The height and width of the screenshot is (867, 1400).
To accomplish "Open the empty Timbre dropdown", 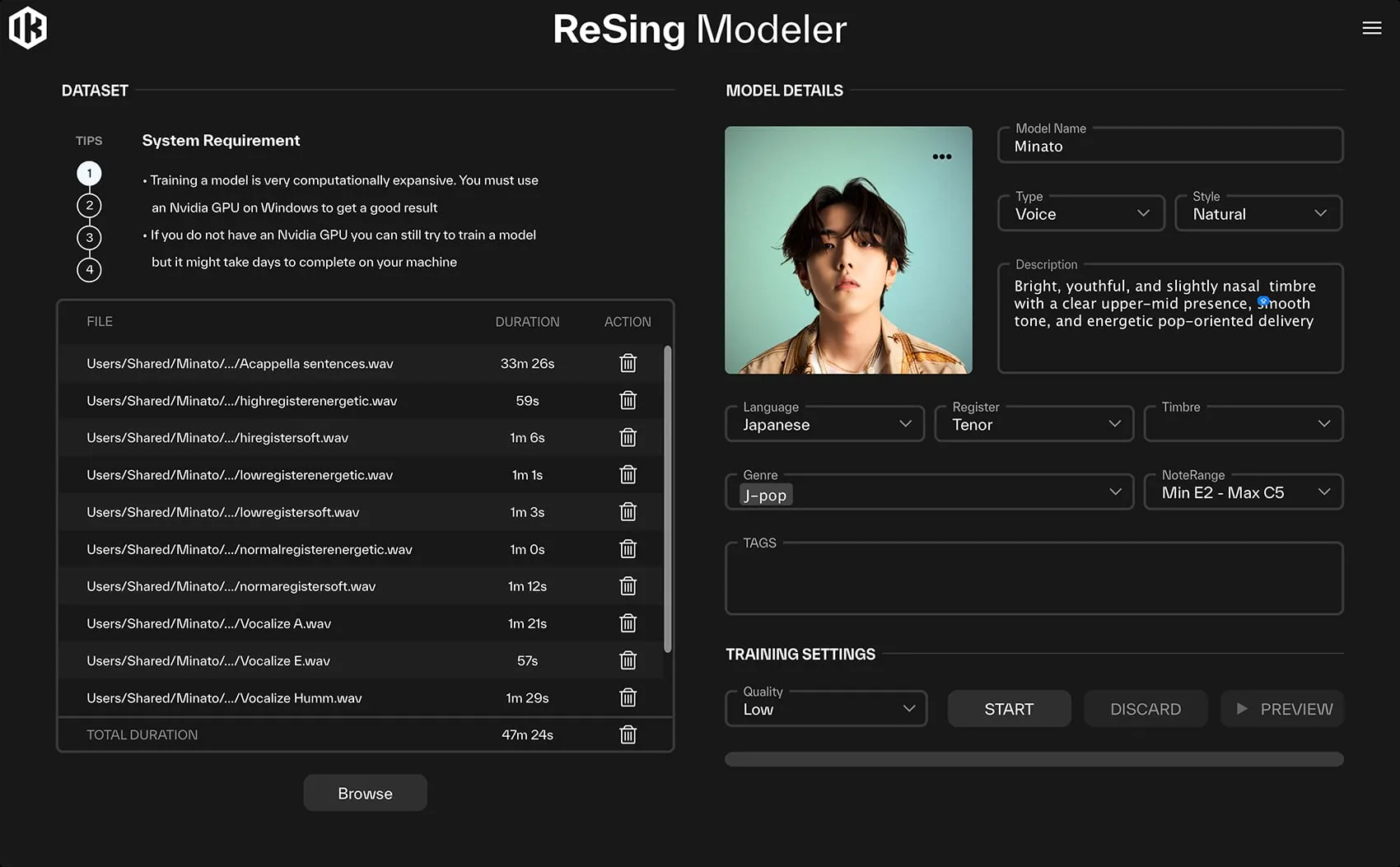I will pyautogui.click(x=1244, y=424).
